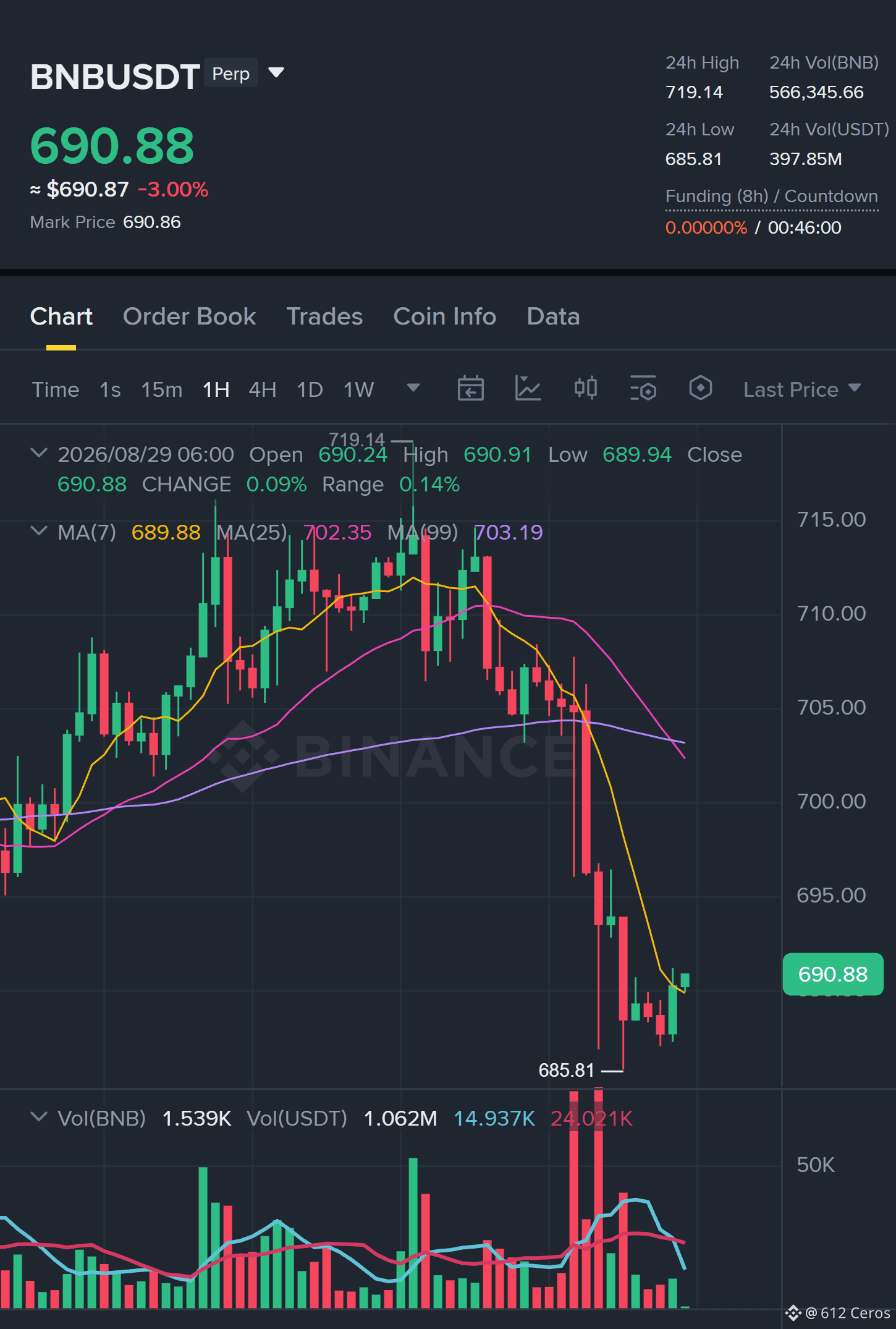This screenshot has height=1329, width=896.
Task: Open the Last Price dropdown
Action: (x=801, y=389)
